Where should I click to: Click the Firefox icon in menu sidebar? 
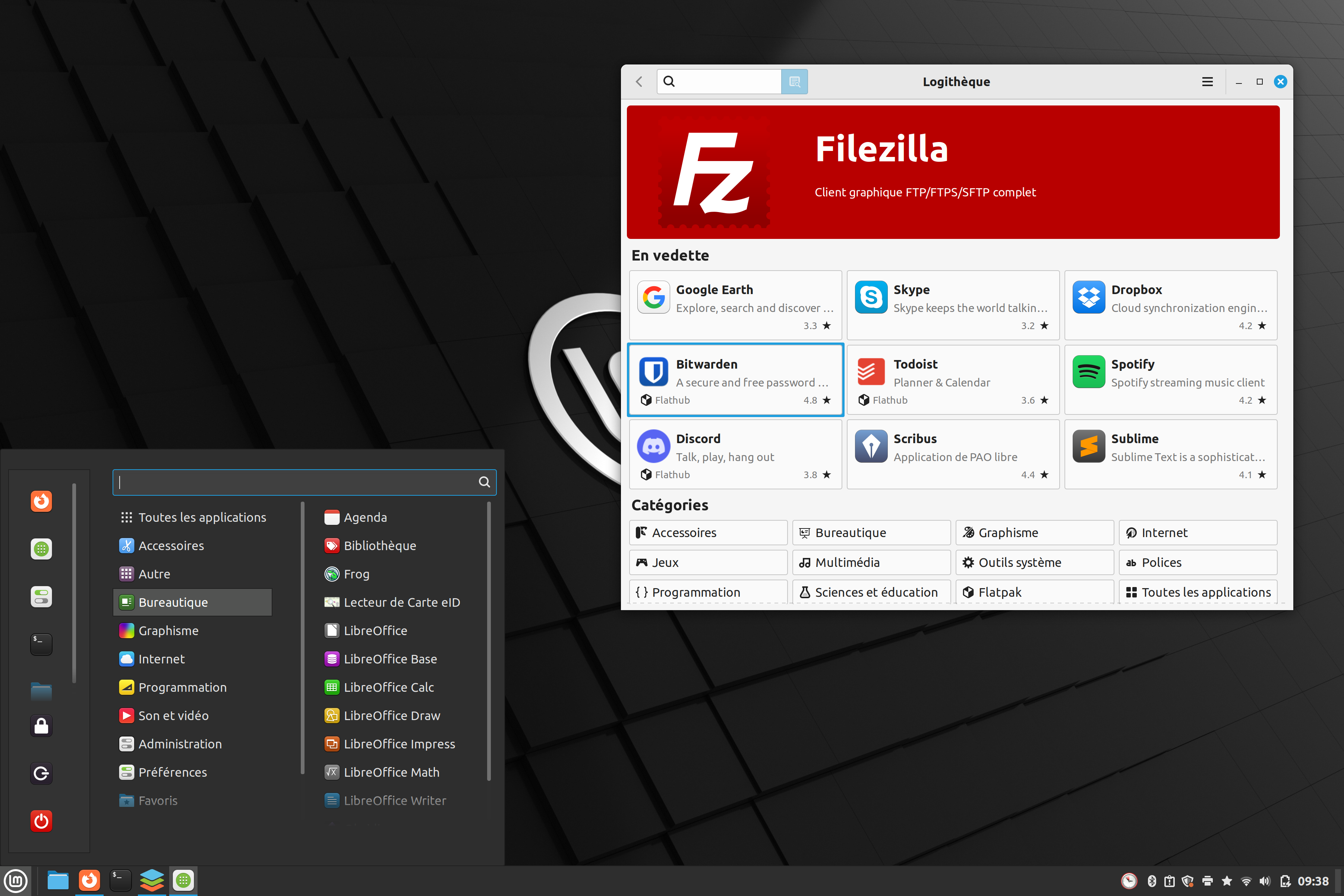pos(41,501)
